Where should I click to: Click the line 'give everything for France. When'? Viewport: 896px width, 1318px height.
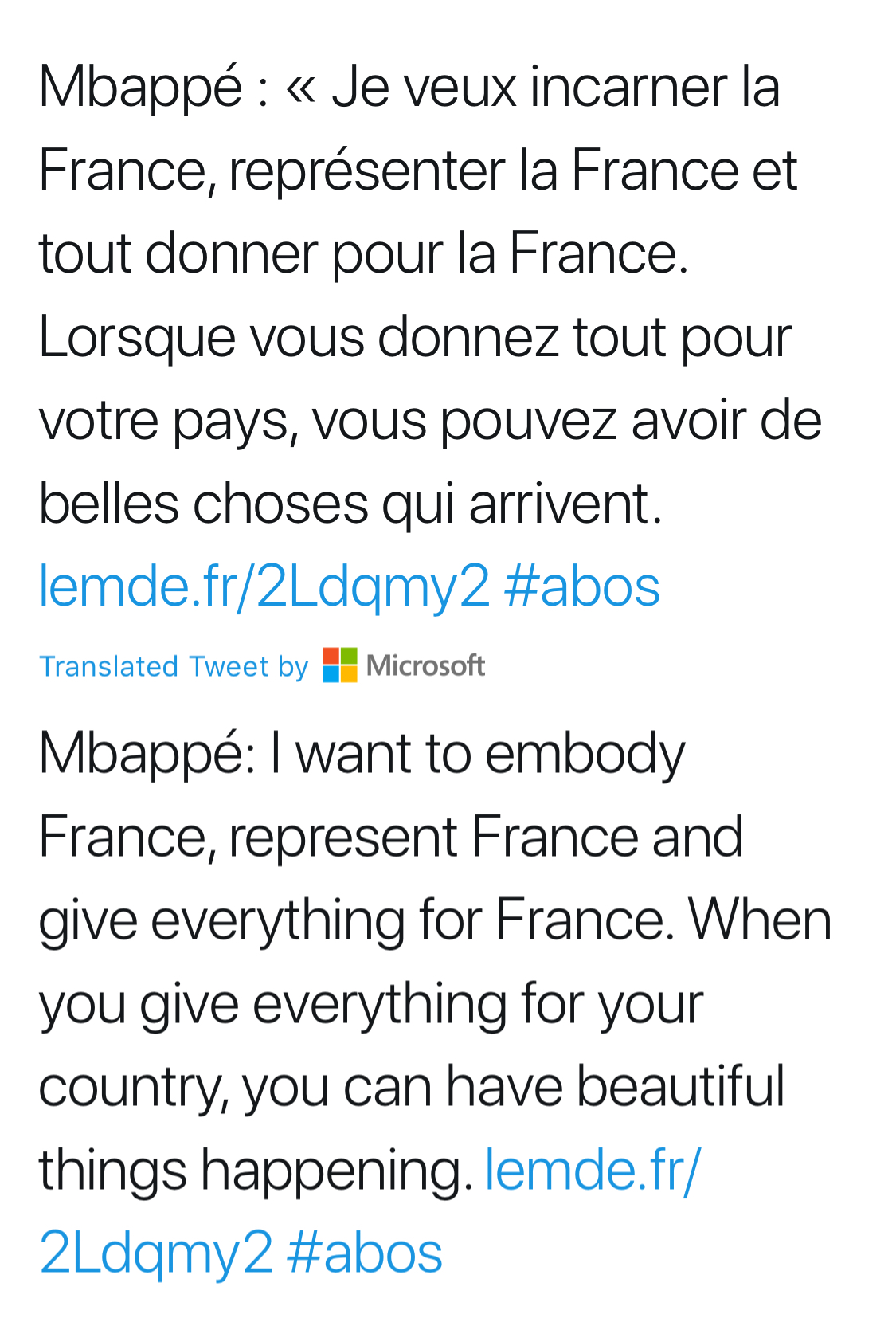(x=436, y=920)
